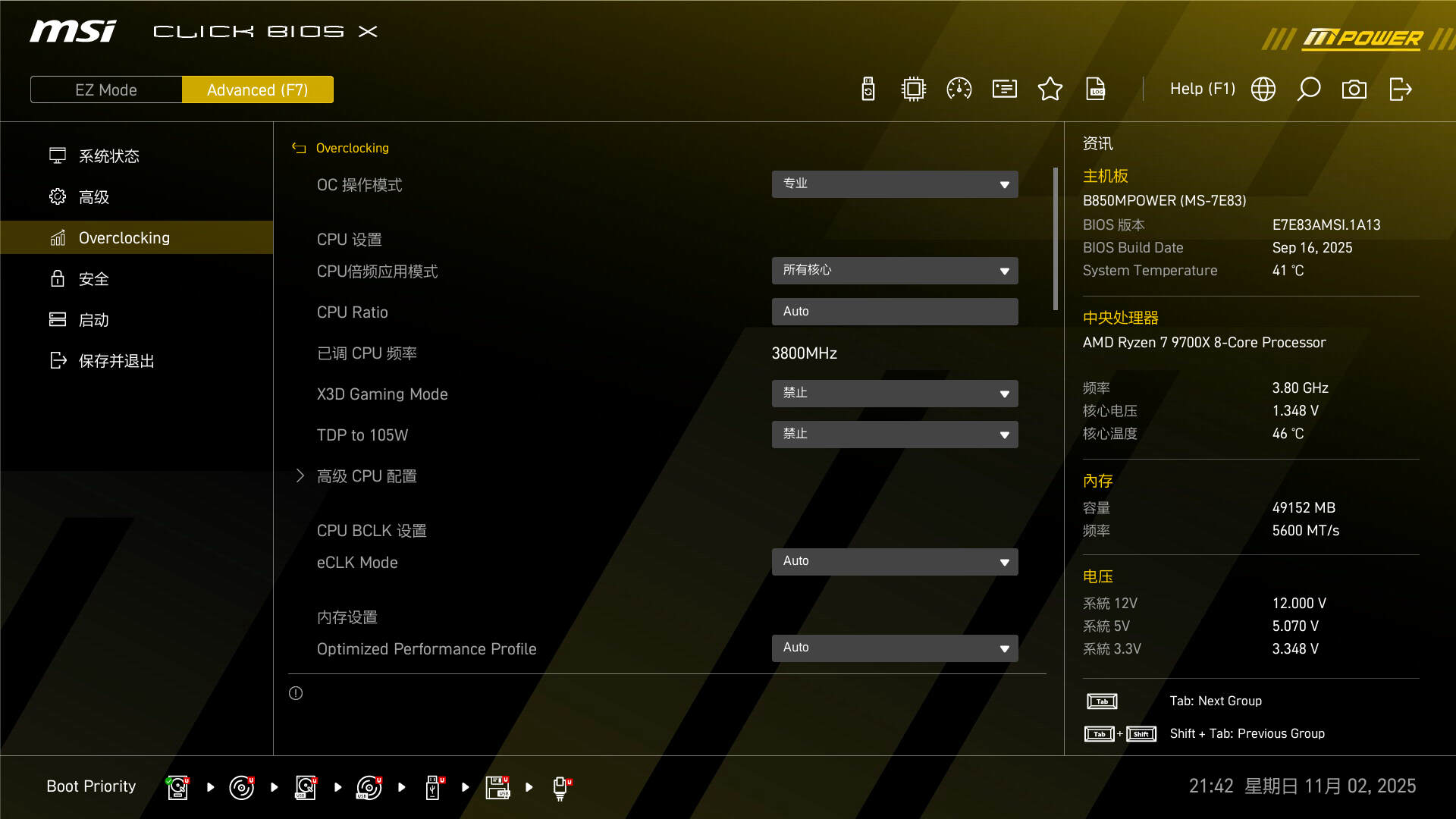Open X3D Gaming Mode dropdown

(895, 394)
